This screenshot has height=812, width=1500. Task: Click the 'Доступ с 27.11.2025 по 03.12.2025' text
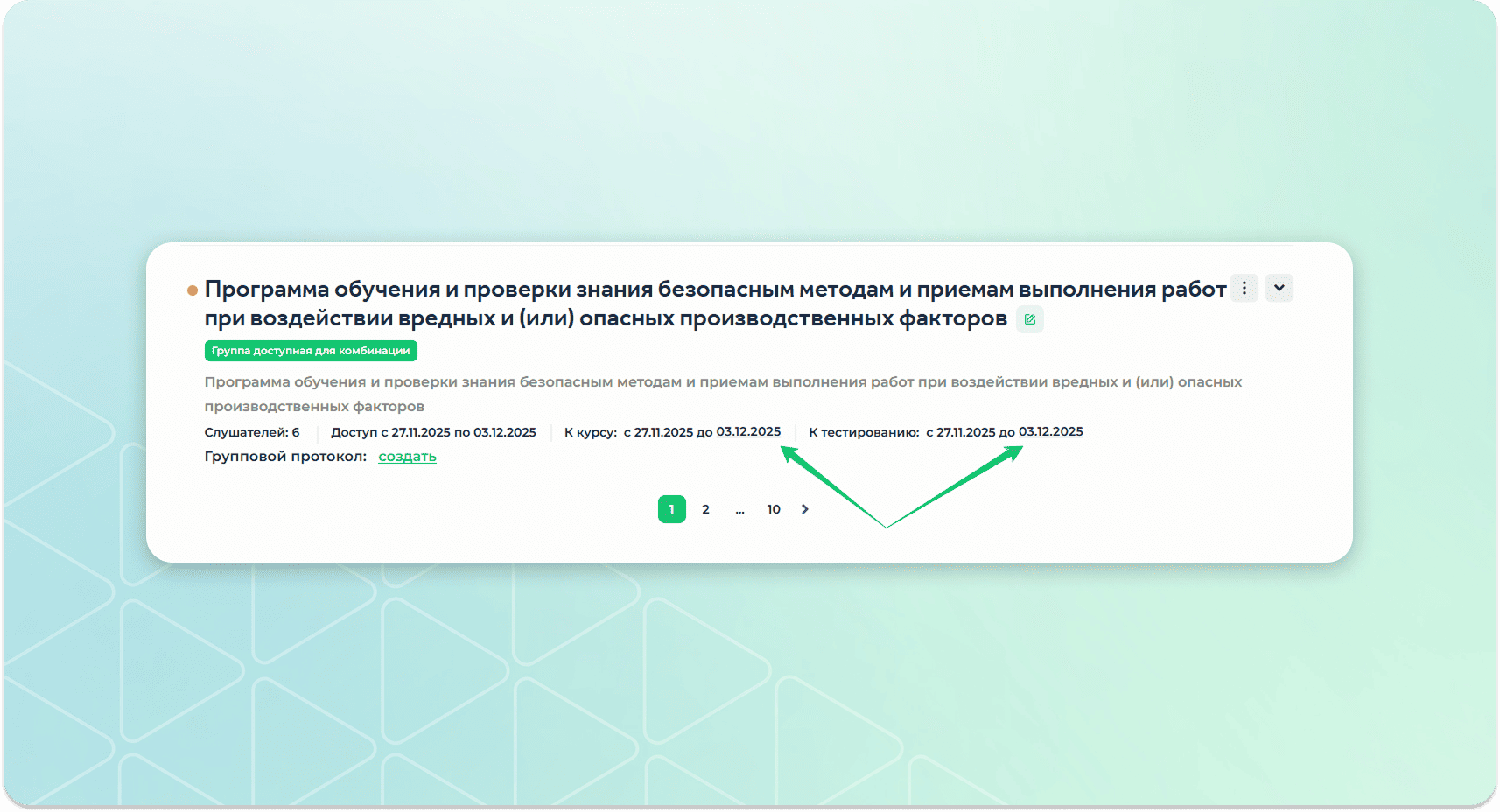[433, 432]
